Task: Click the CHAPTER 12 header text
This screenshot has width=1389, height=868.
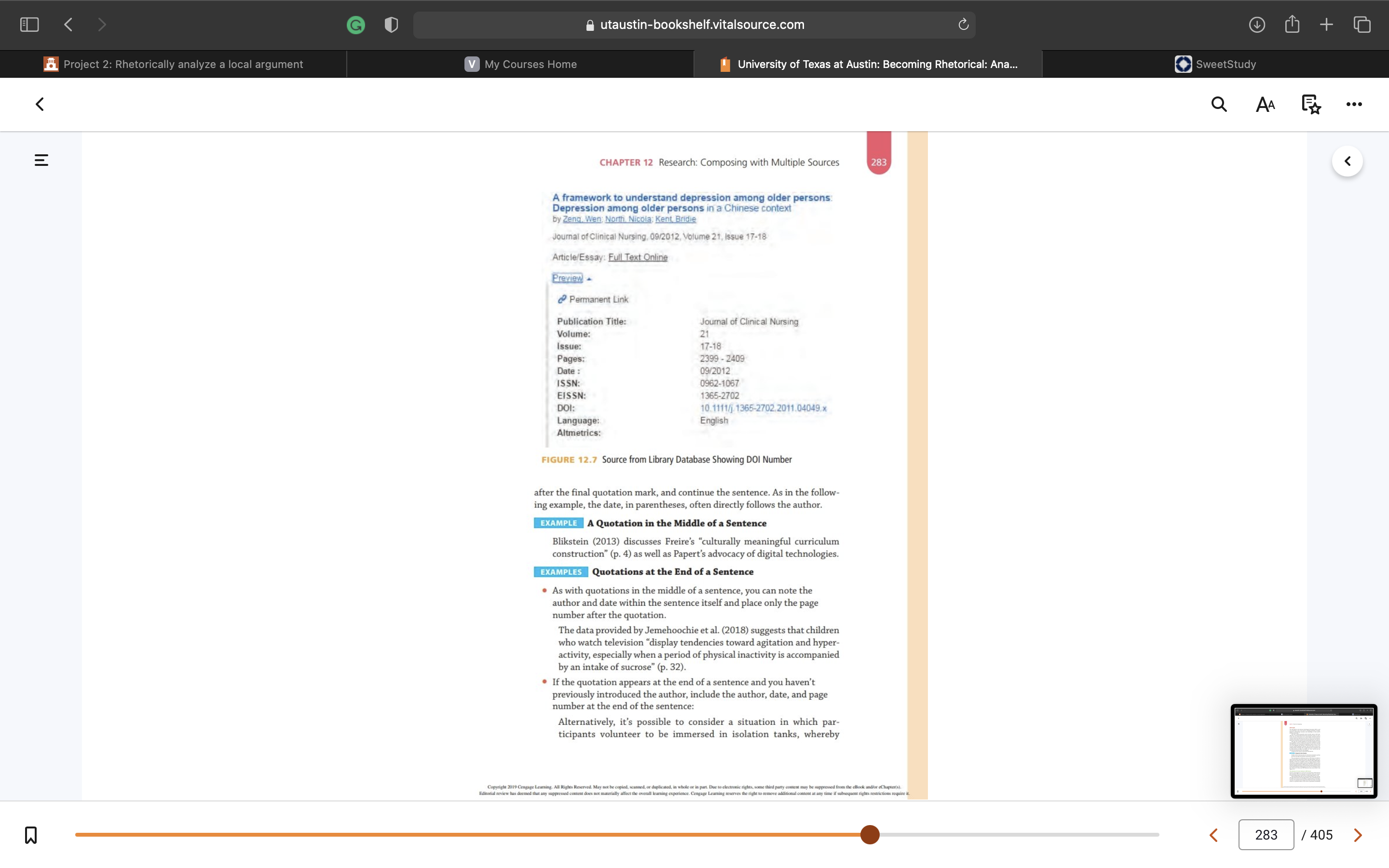Action: click(x=626, y=163)
